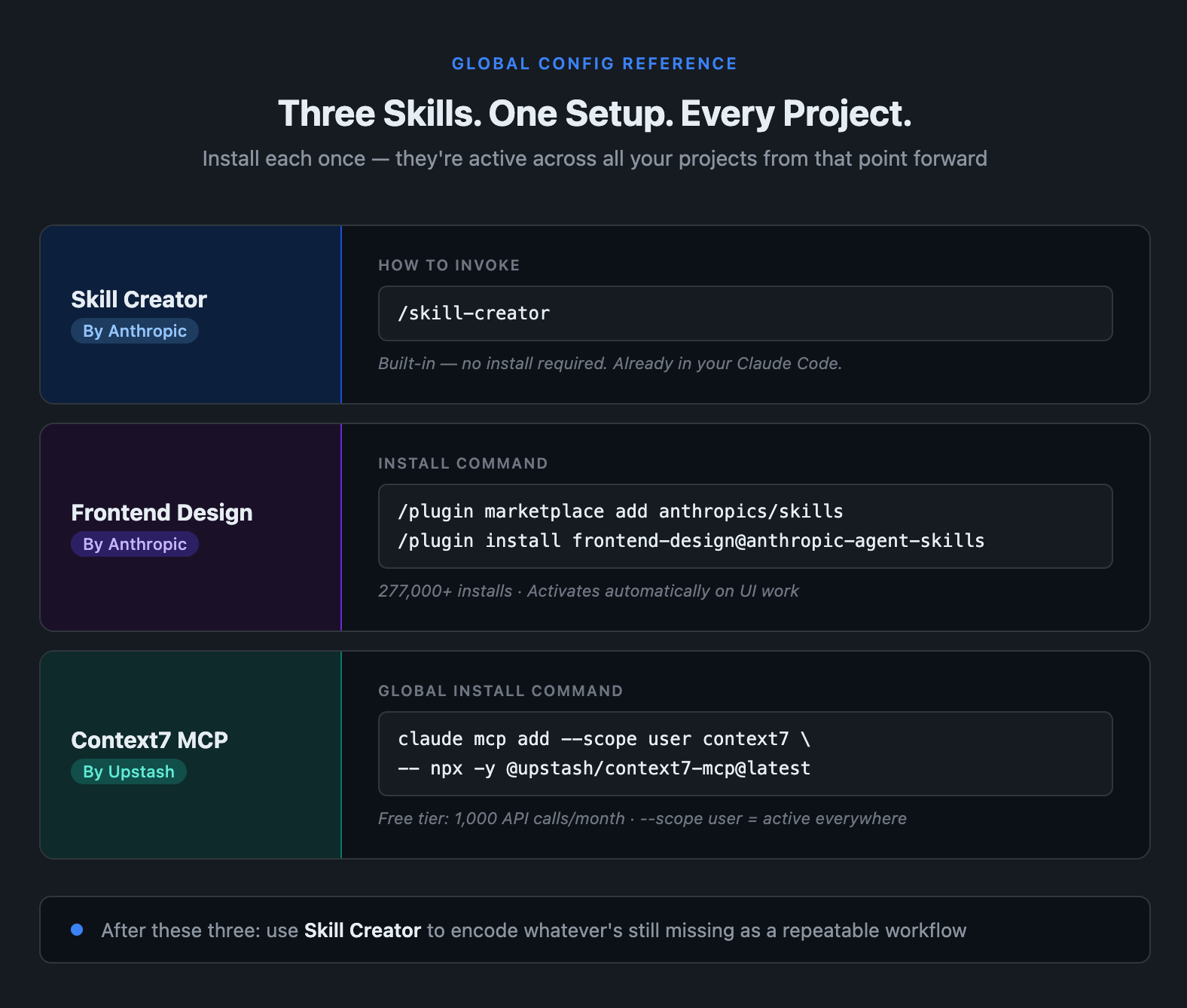Image resolution: width=1187 pixels, height=1008 pixels.
Task: Click the claude mcp add command line
Action: [x=604, y=739]
